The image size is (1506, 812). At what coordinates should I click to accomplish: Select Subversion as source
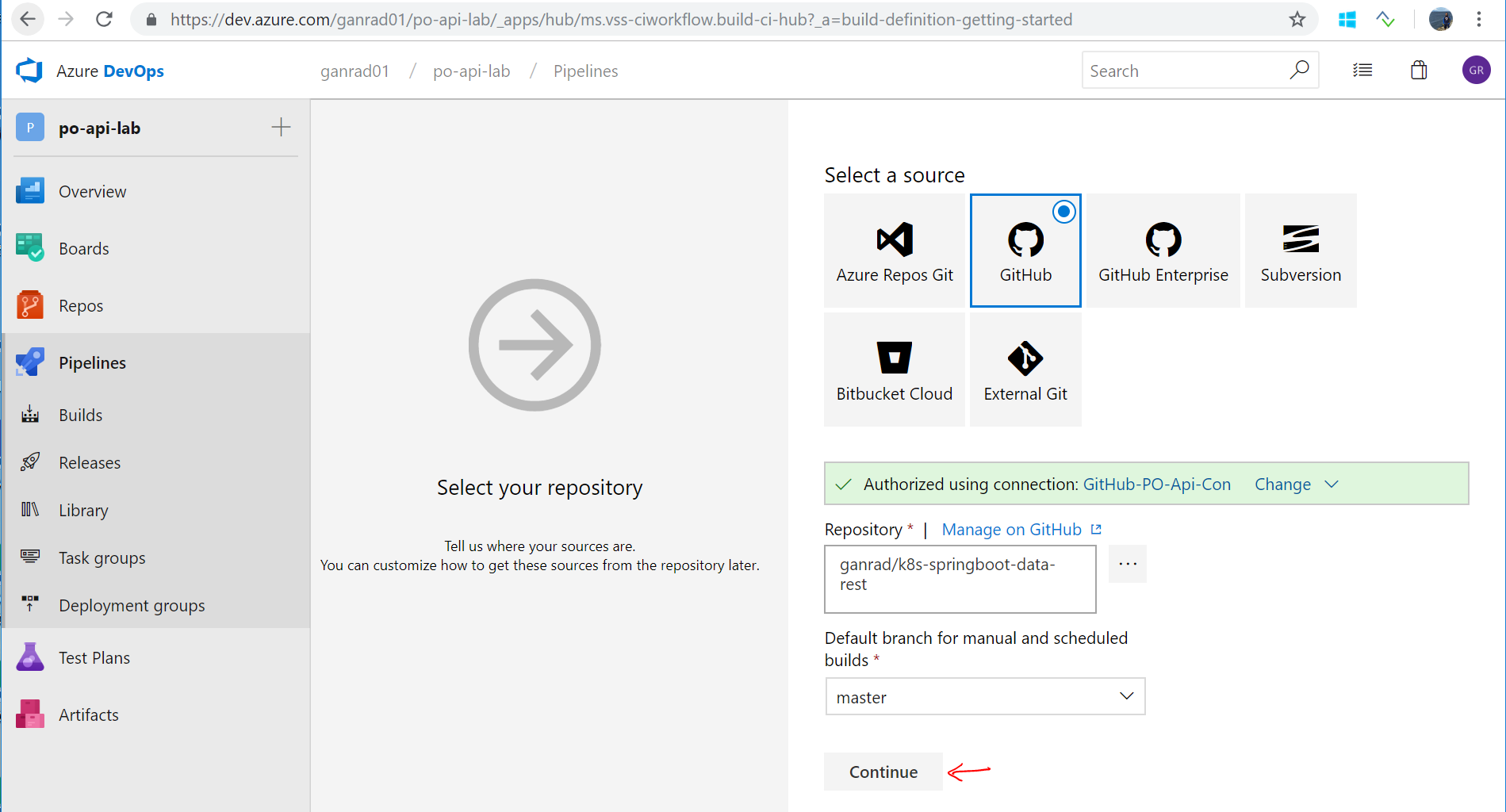(x=1301, y=251)
